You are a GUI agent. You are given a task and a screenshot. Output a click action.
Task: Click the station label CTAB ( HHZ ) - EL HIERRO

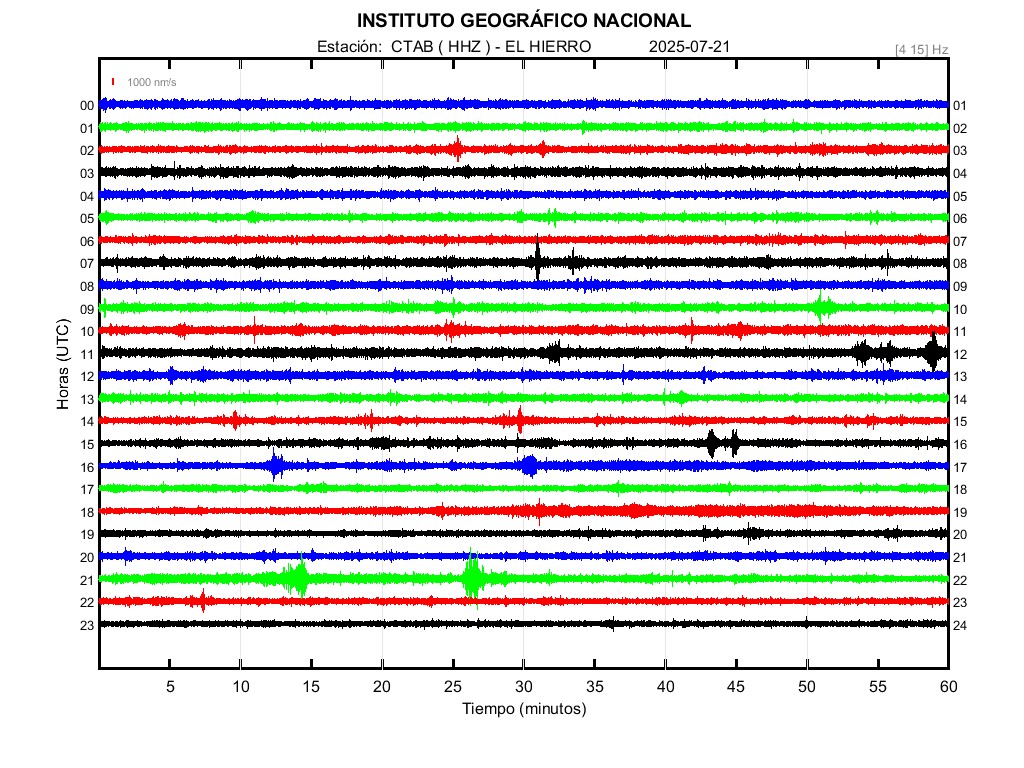[491, 47]
